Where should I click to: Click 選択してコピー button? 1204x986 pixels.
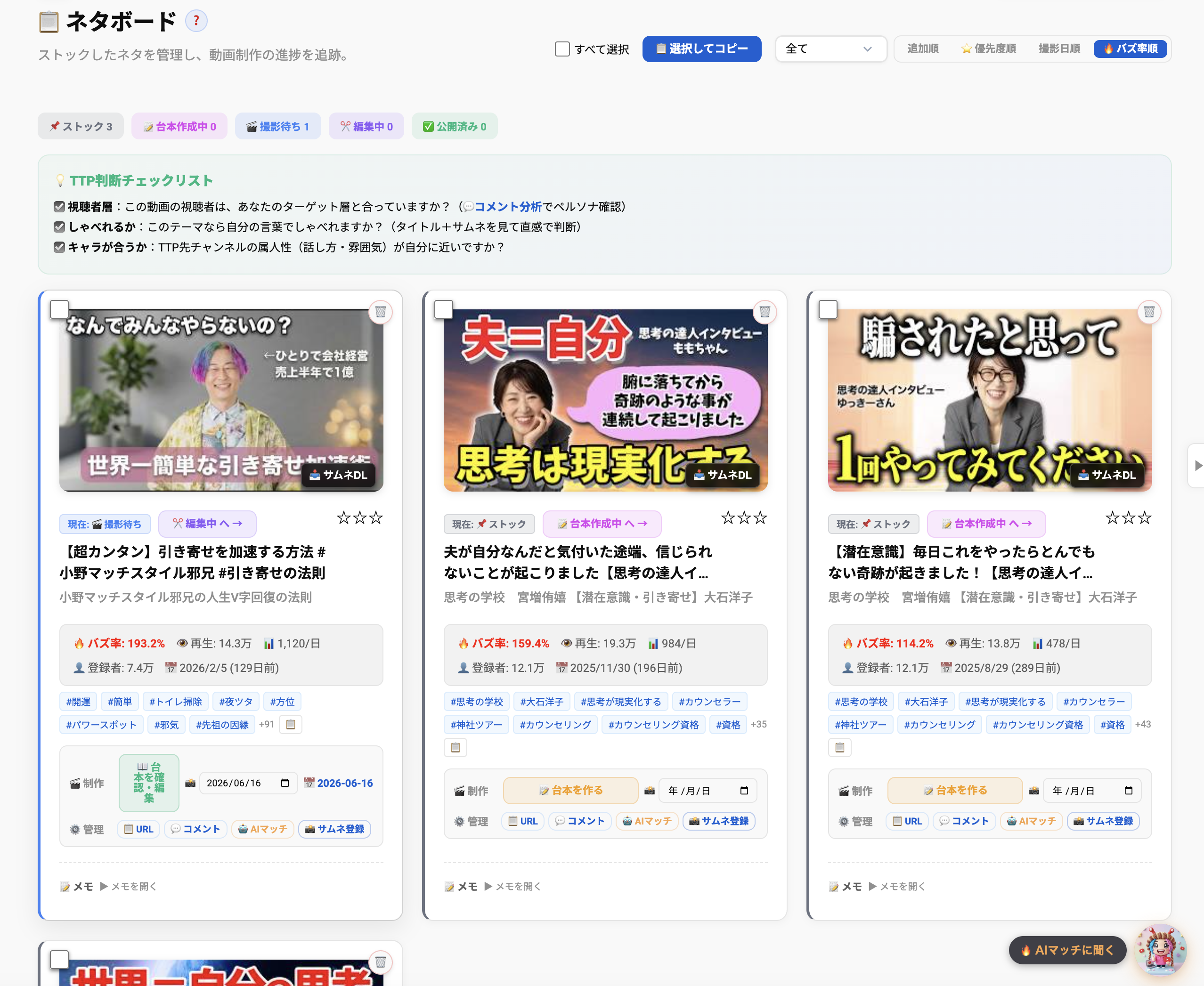(702, 49)
